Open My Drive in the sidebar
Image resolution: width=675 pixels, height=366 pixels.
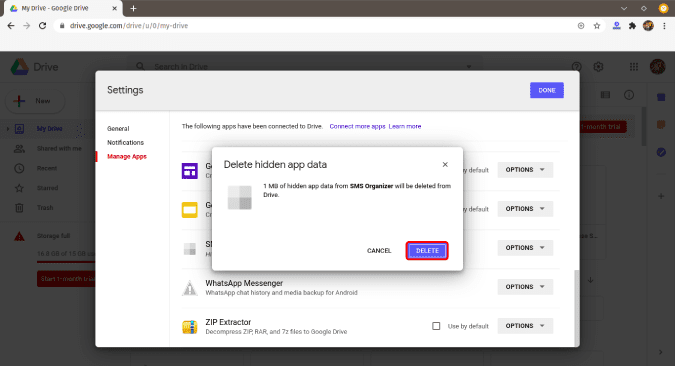point(49,129)
